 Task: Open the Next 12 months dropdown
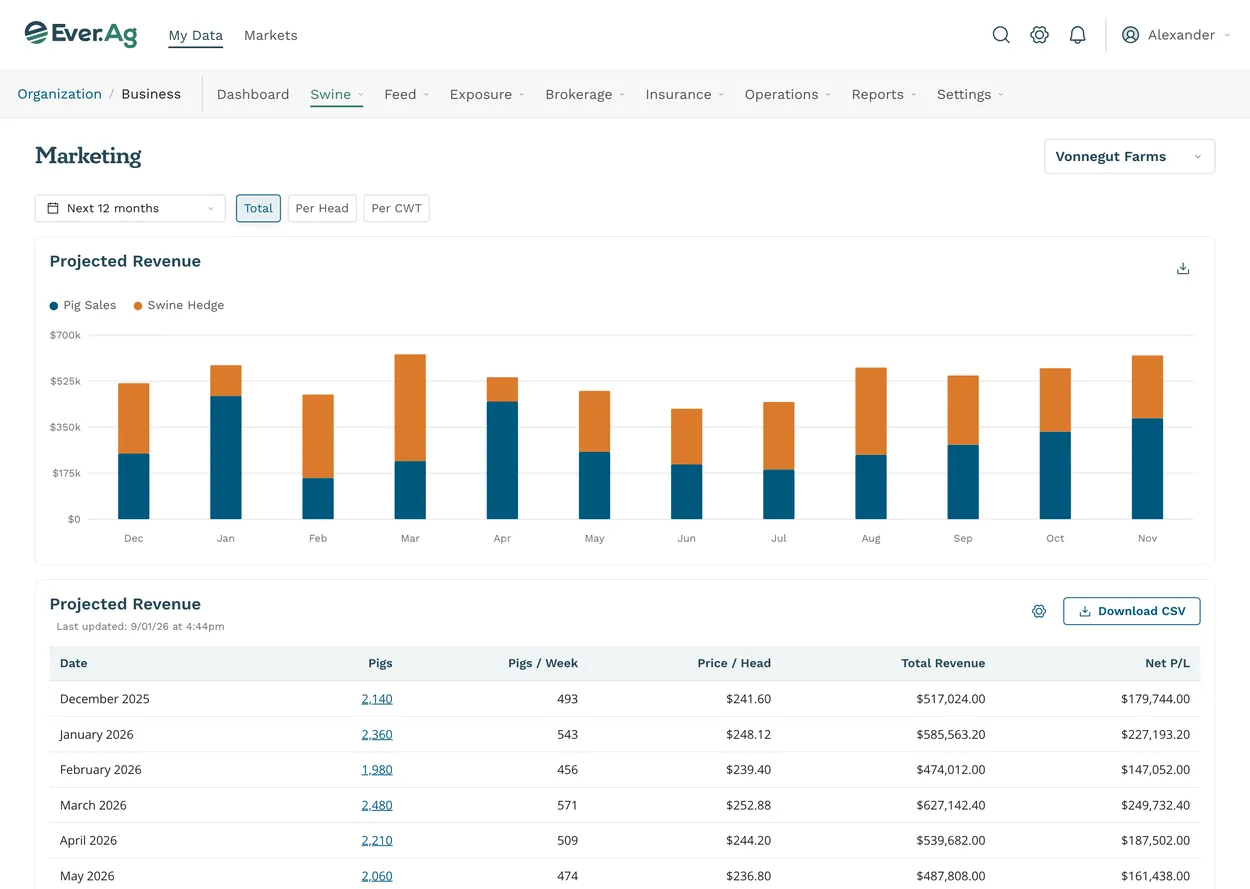[130, 208]
